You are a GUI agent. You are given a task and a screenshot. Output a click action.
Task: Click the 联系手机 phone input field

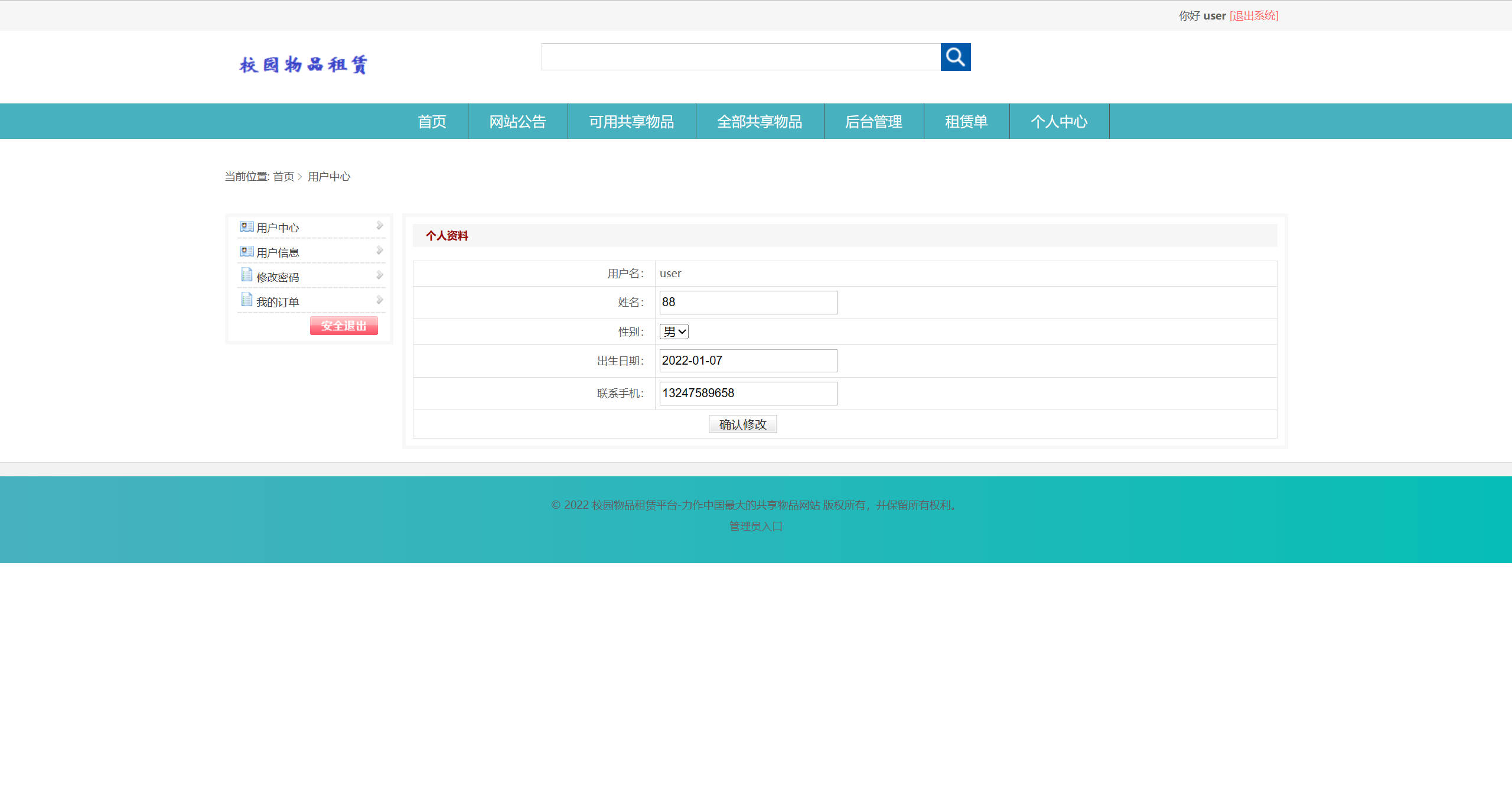[x=748, y=393]
